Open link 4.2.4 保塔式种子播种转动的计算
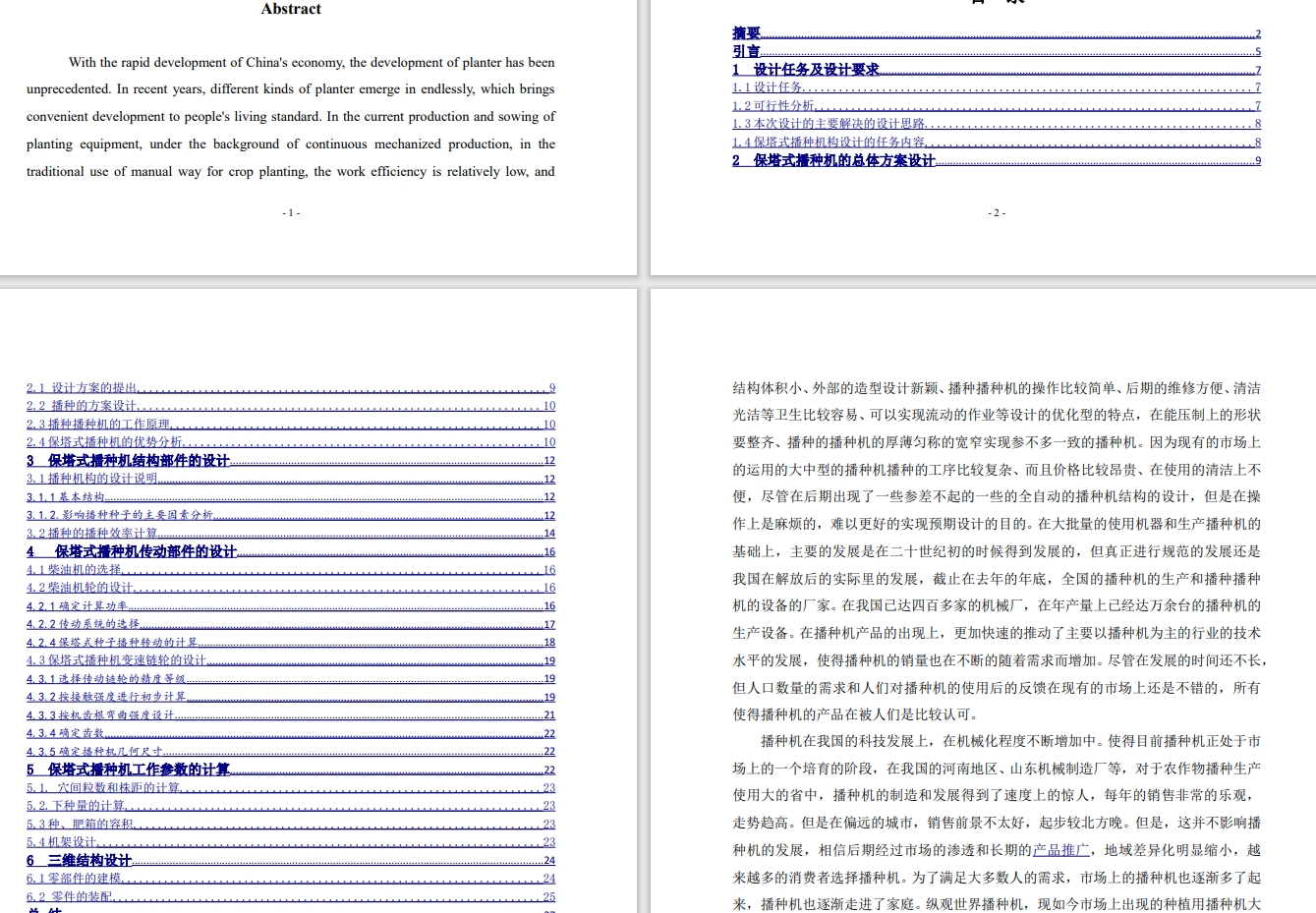Image resolution: width=1316 pixels, height=913 pixels. [291, 643]
